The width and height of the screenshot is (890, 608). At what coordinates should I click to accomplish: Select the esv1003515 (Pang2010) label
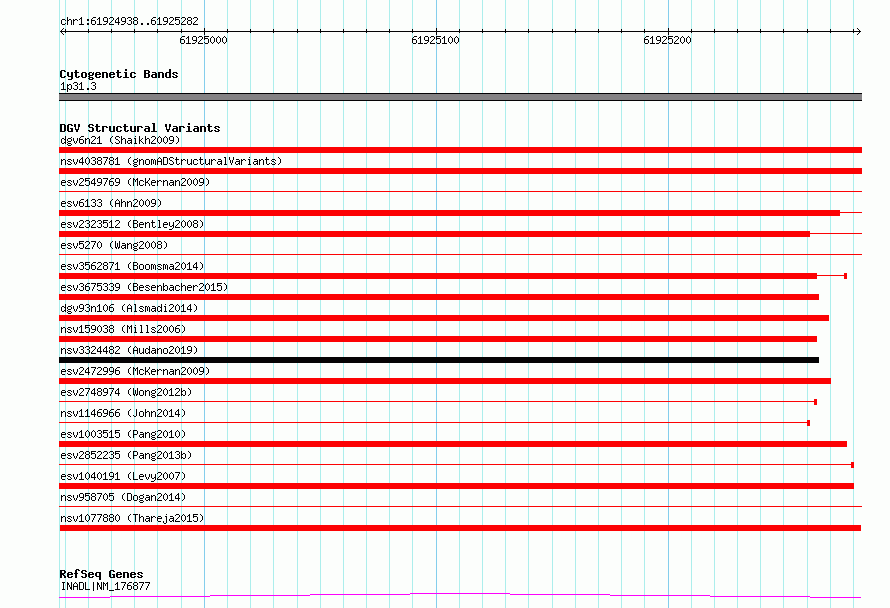(x=123, y=434)
